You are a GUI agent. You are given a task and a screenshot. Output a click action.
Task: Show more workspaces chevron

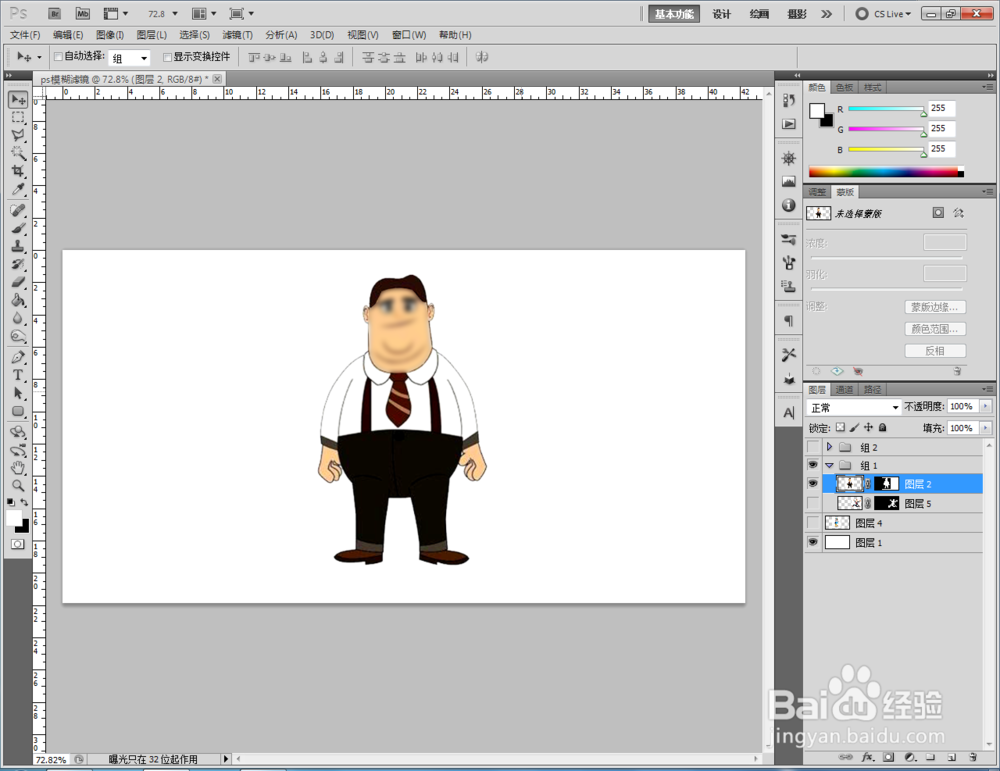tap(827, 13)
